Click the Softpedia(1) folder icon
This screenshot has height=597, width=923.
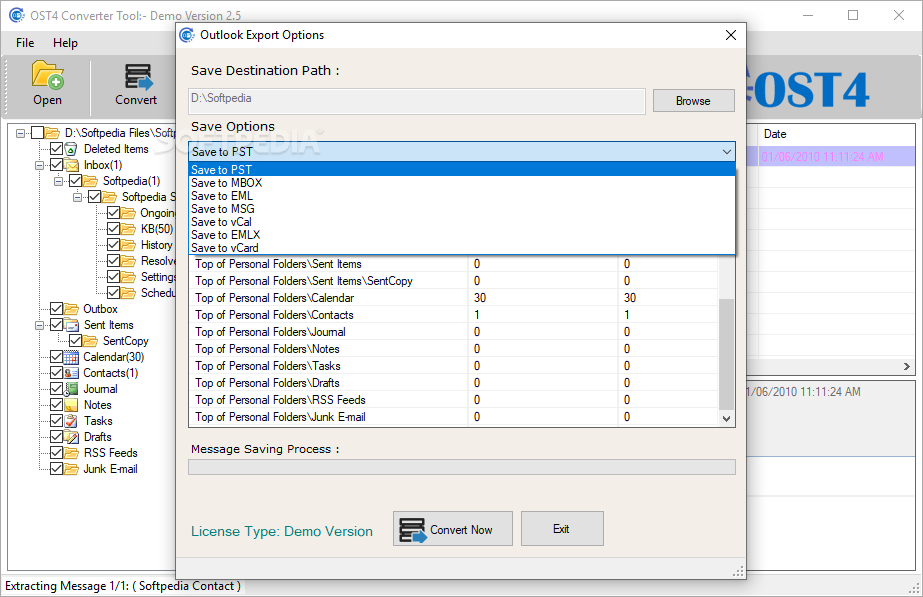pyautogui.click(x=90, y=181)
